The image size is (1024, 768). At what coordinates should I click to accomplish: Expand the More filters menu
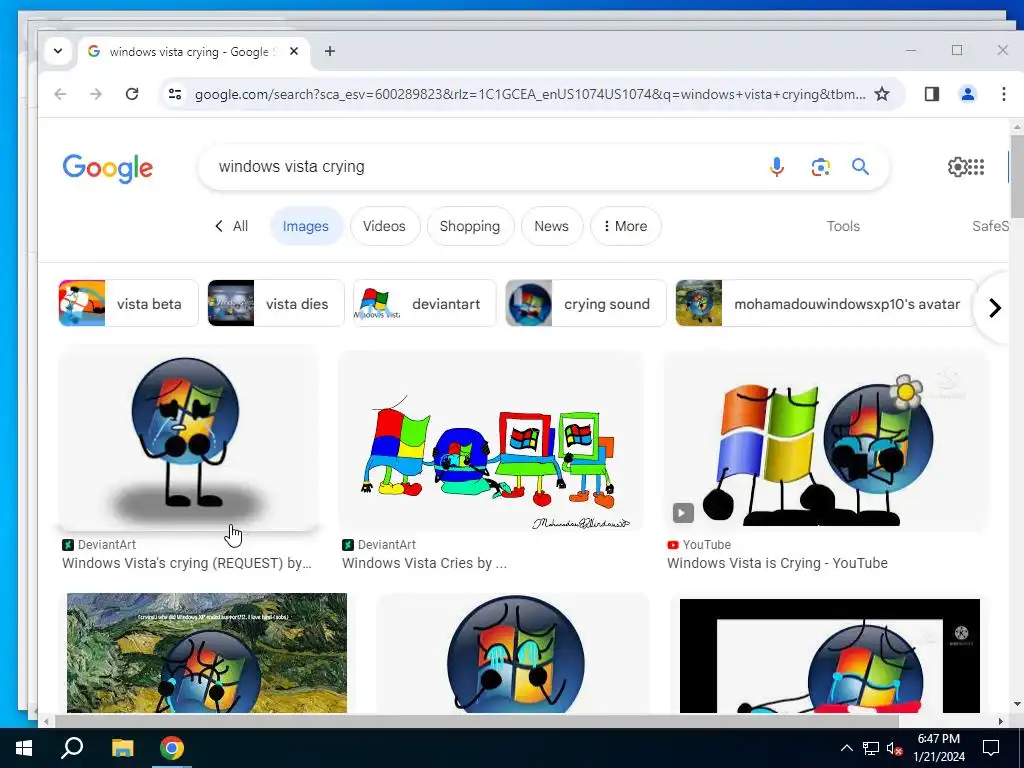(625, 226)
